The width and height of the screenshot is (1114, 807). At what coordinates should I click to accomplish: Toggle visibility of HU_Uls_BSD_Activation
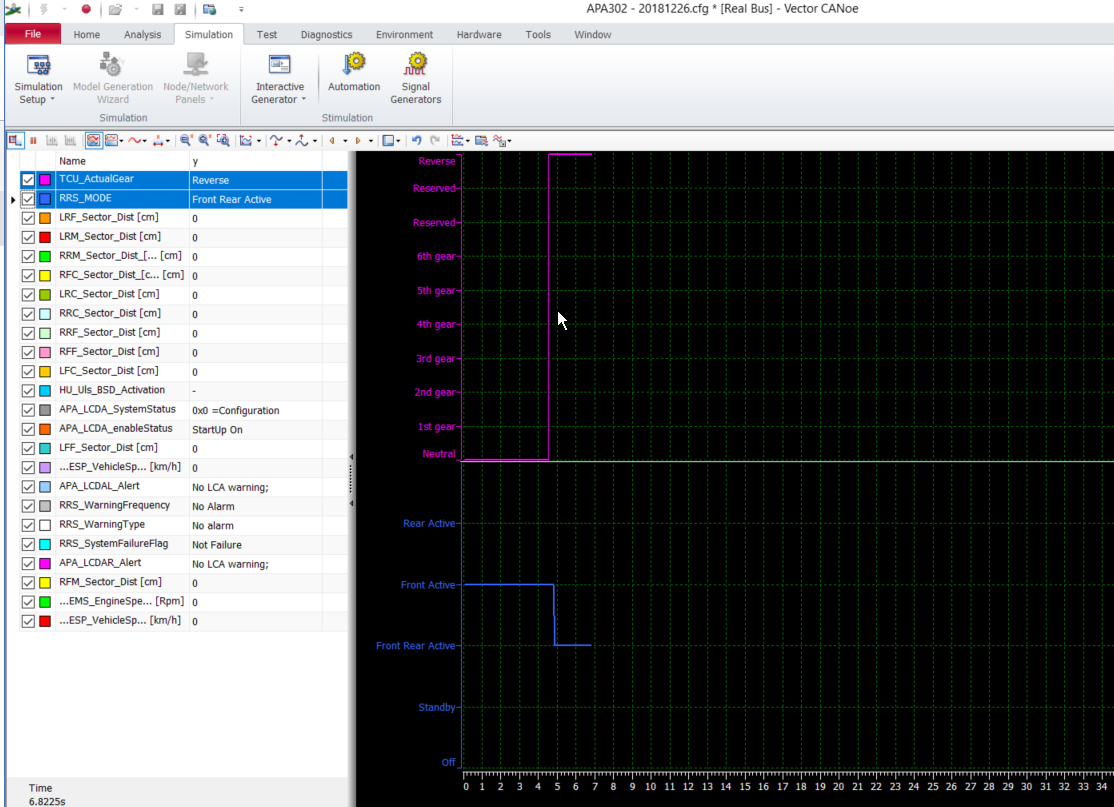(28, 391)
